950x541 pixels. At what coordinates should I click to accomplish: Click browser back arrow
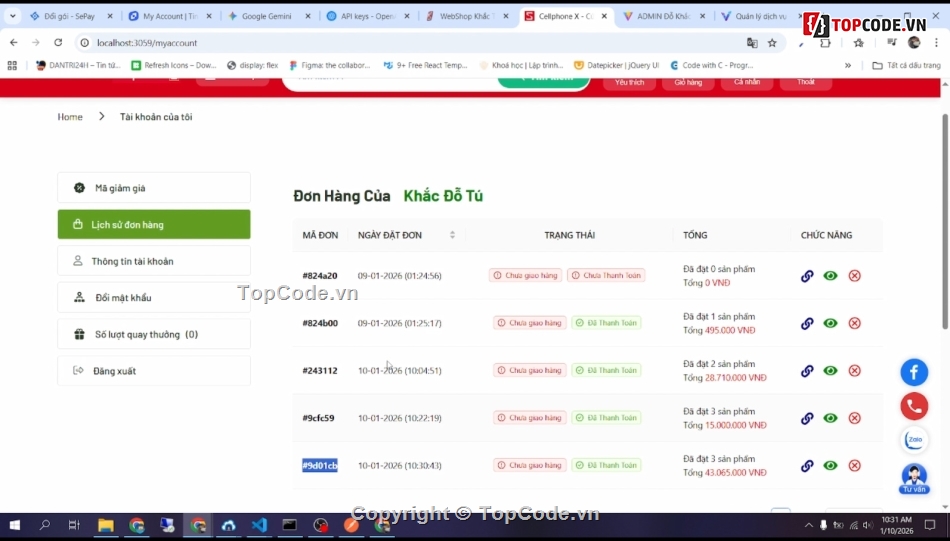(14, 42)
